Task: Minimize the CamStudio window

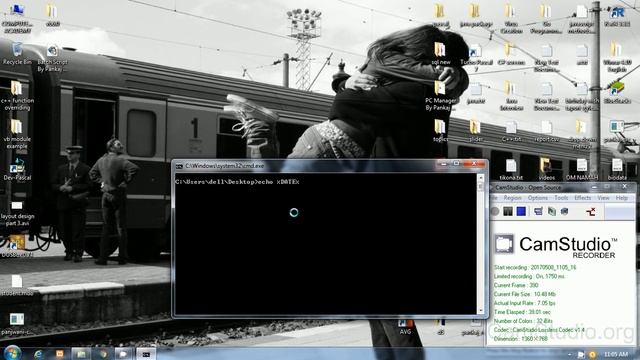Action: click(x=594, y=187)
